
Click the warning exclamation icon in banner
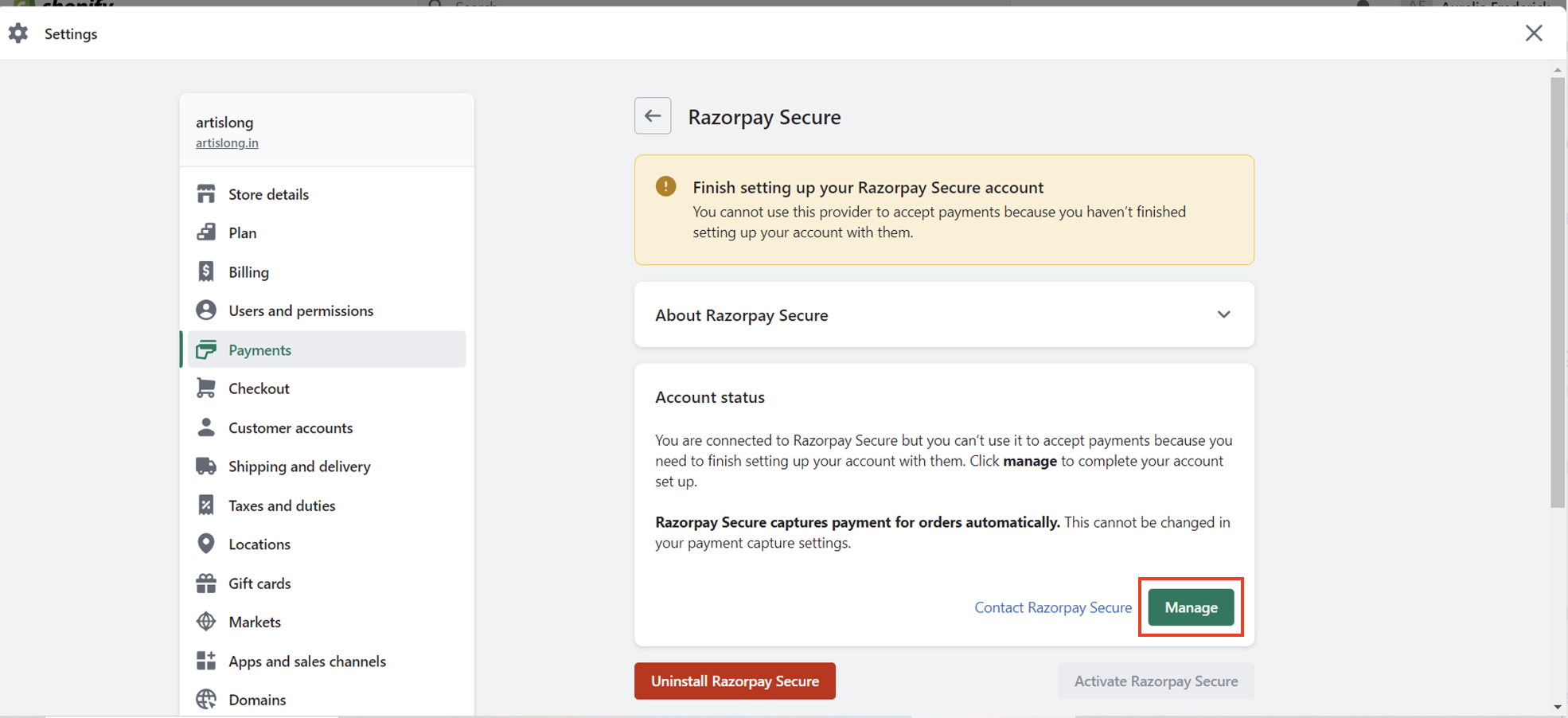tap(666, 186)
